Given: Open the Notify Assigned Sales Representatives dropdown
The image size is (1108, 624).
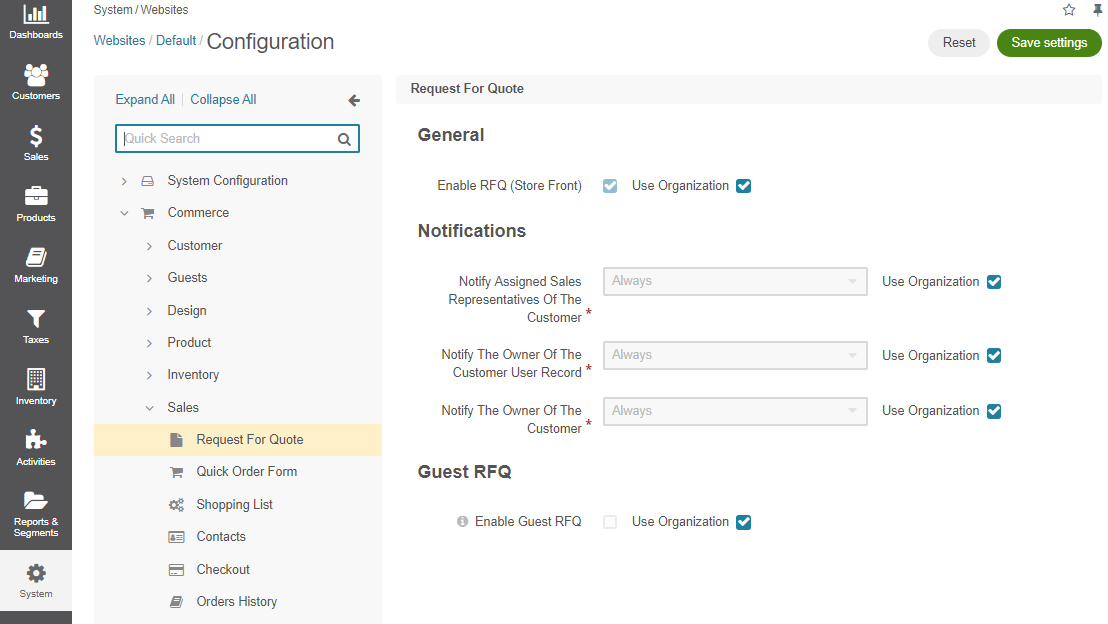Looking at the screenshot, I should (735, 281).
